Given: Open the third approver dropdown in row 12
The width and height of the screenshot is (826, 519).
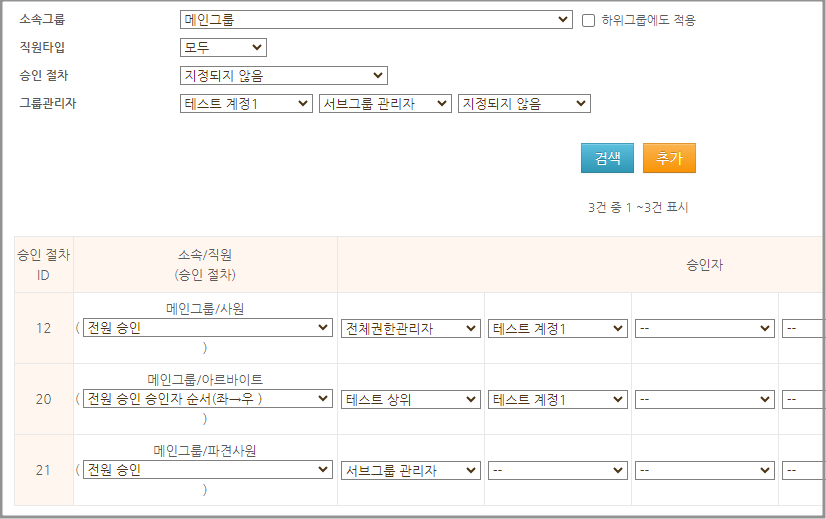Looking at the screenshot, I should (x=704, y=328).
